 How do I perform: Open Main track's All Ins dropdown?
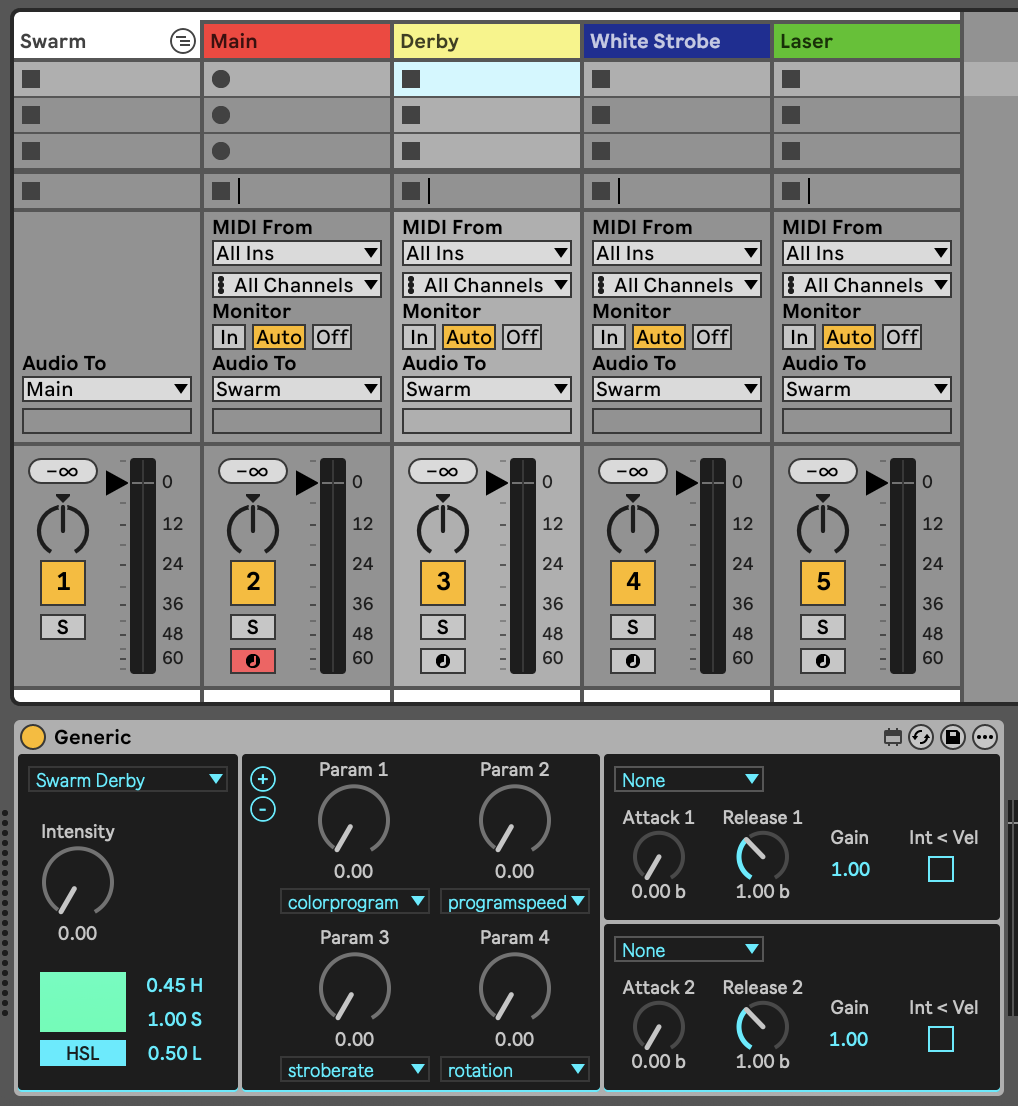[297, 254]
